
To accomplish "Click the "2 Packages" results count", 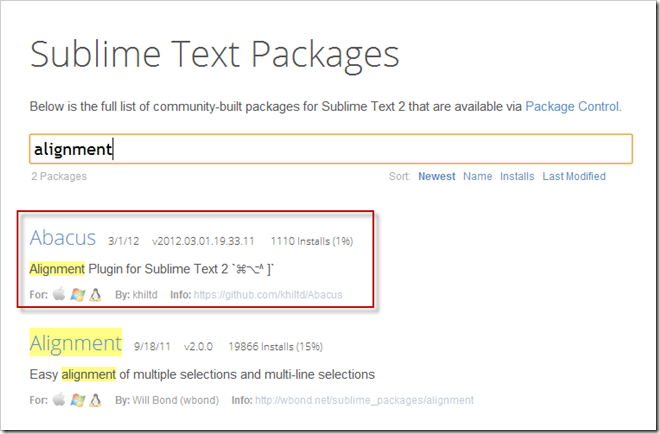I will click(x=59, y=177).
